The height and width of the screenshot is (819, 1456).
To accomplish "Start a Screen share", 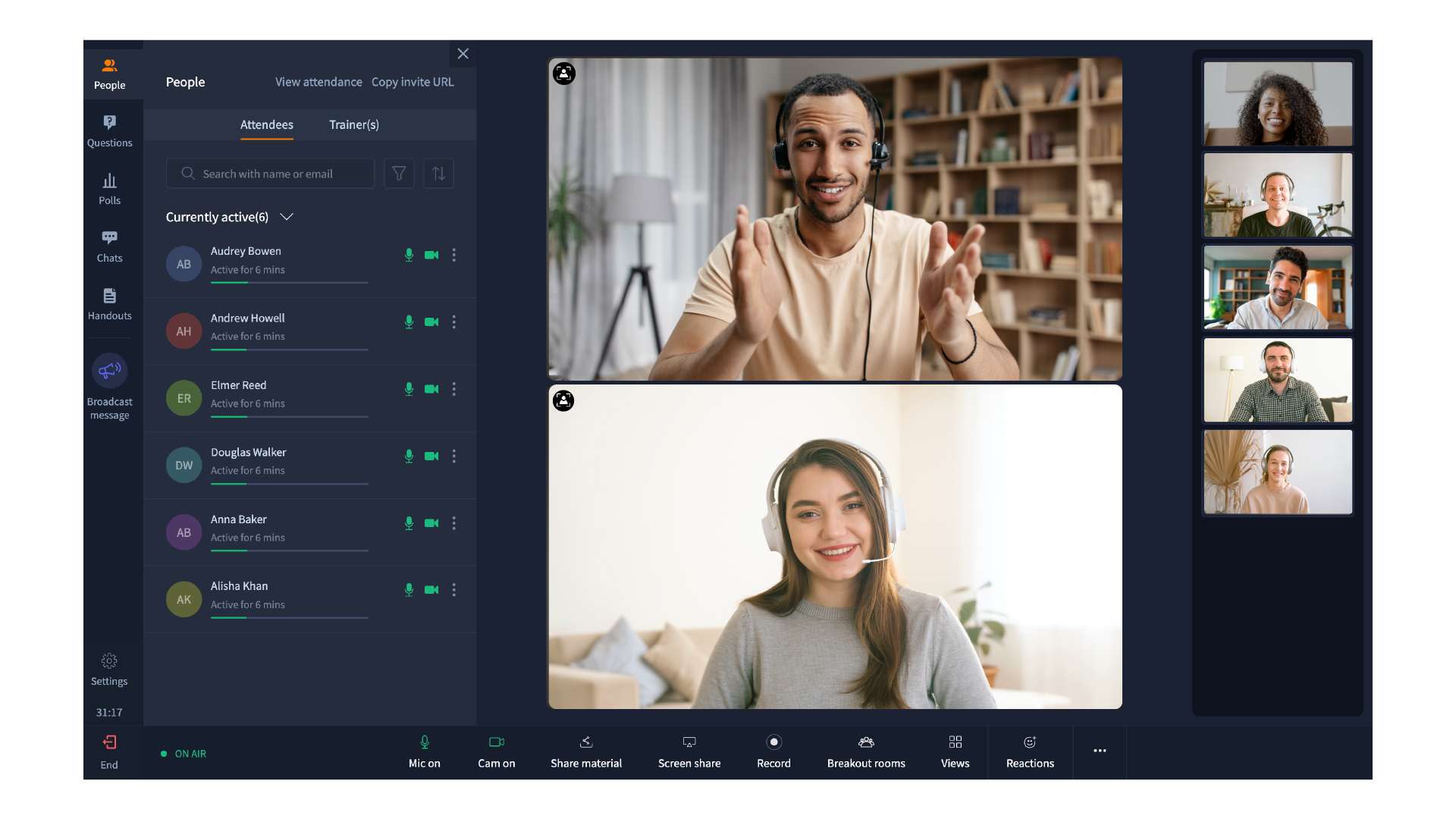I will pyautogui.click(x=689, y=752).
